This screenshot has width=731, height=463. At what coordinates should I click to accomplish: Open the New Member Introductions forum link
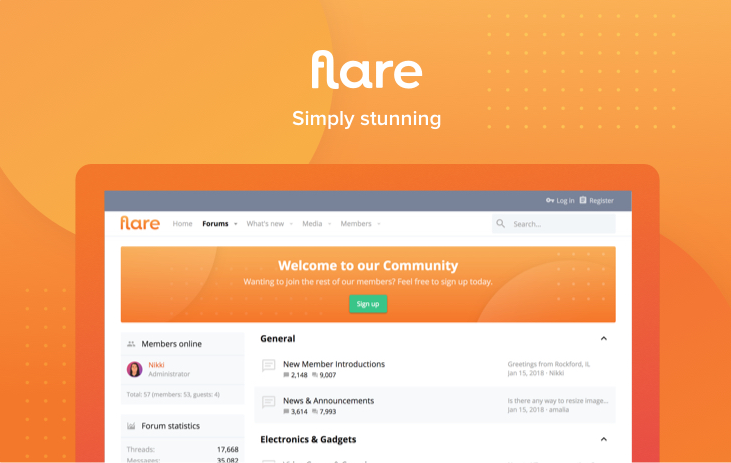(x=333, y=364)
